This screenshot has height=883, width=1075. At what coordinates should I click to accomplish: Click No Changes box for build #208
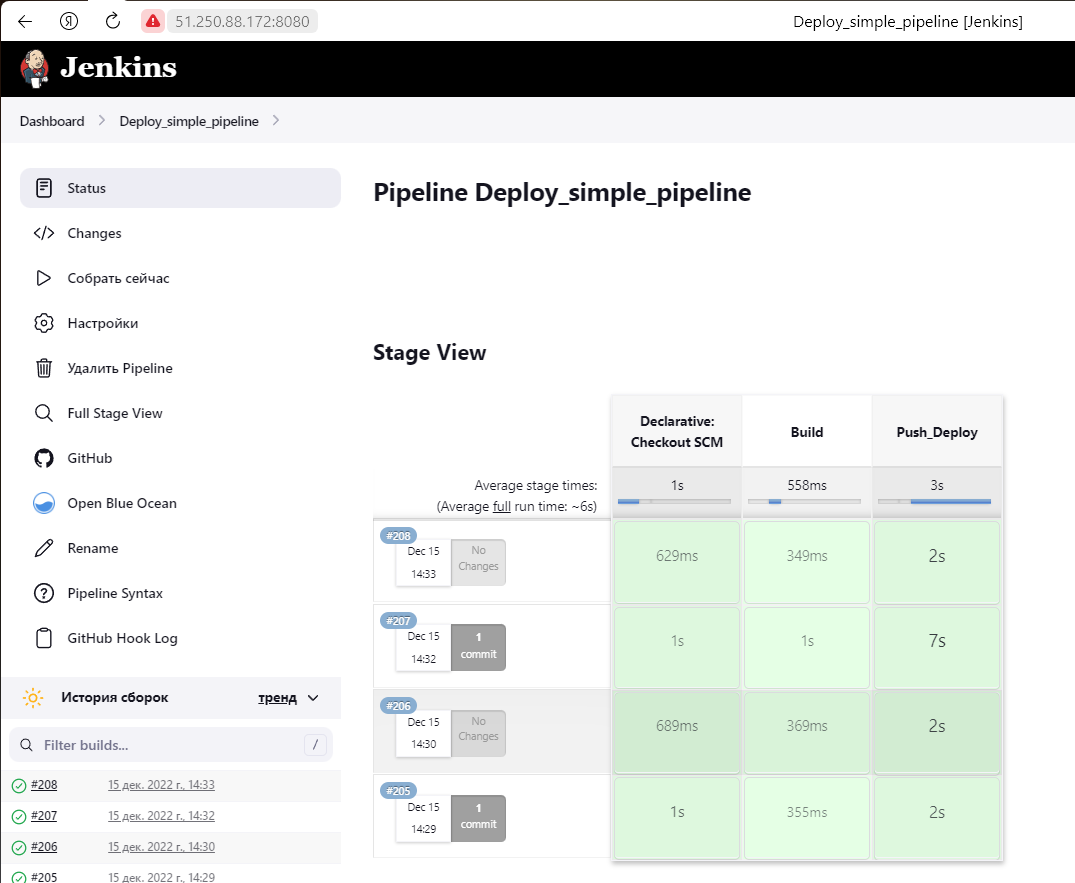coord(479,562)
